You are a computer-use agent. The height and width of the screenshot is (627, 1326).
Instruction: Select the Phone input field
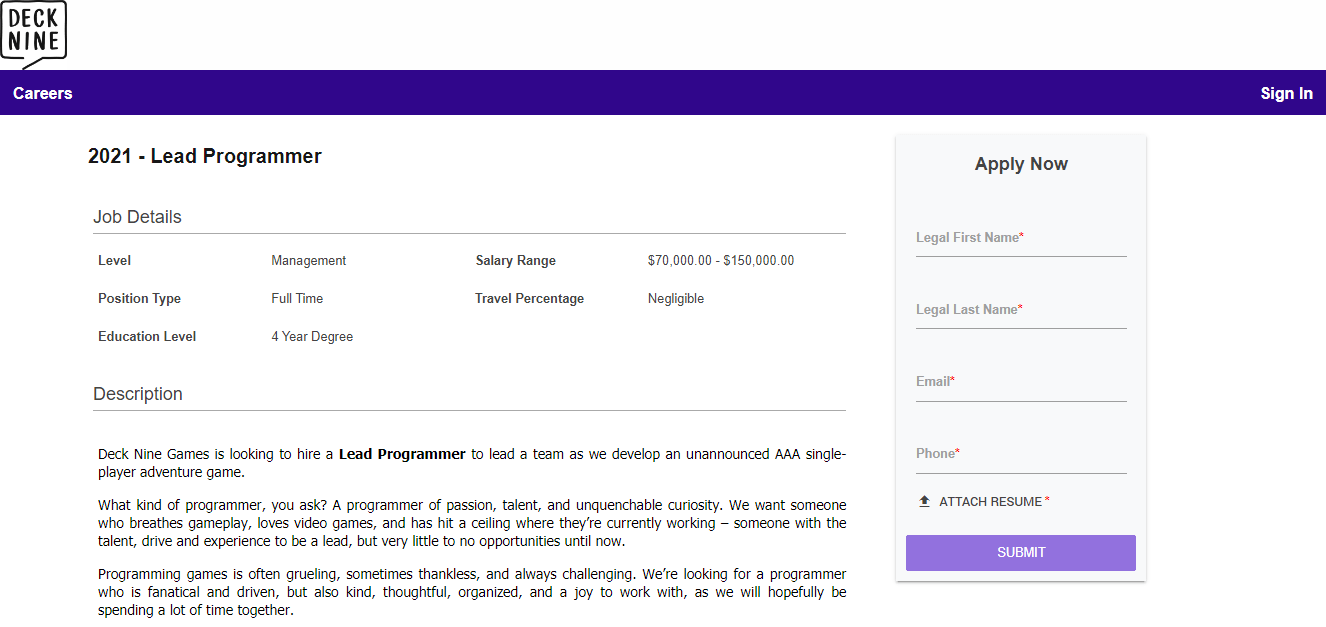[1021, 454]
